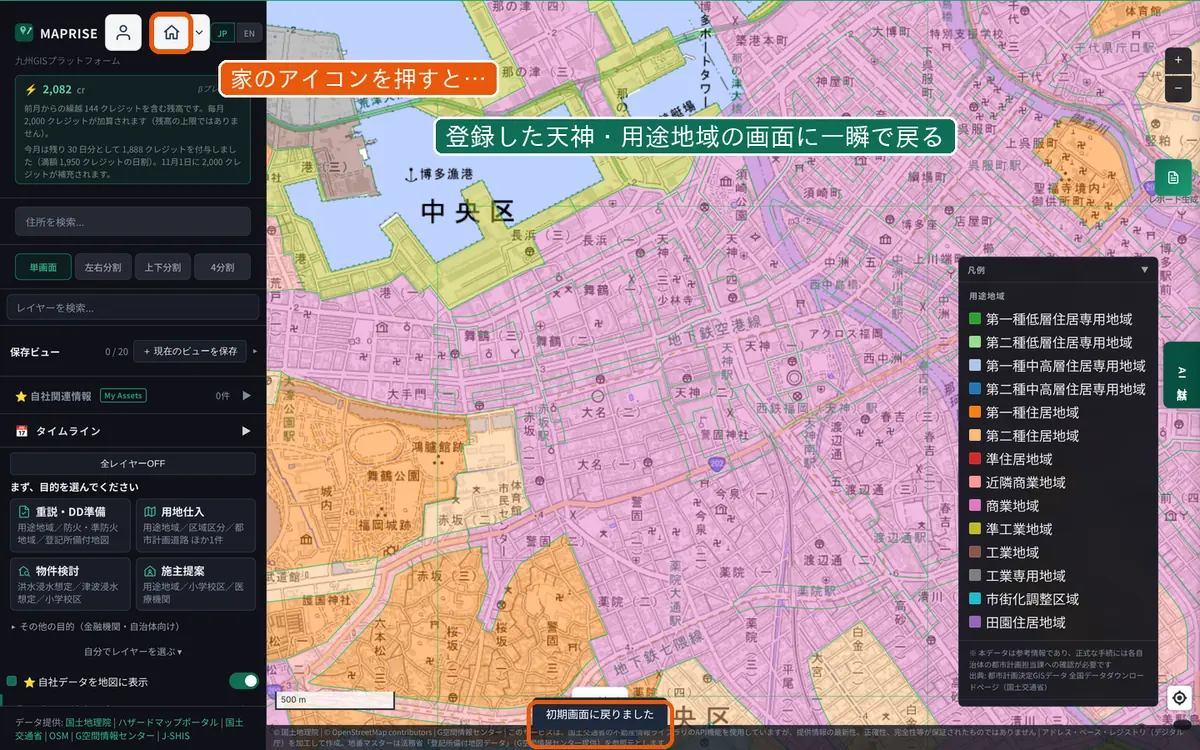Focus the レイヤーを検索 layer search field
The height and width of the screenshot is (750, 1200).
[133, 307]
